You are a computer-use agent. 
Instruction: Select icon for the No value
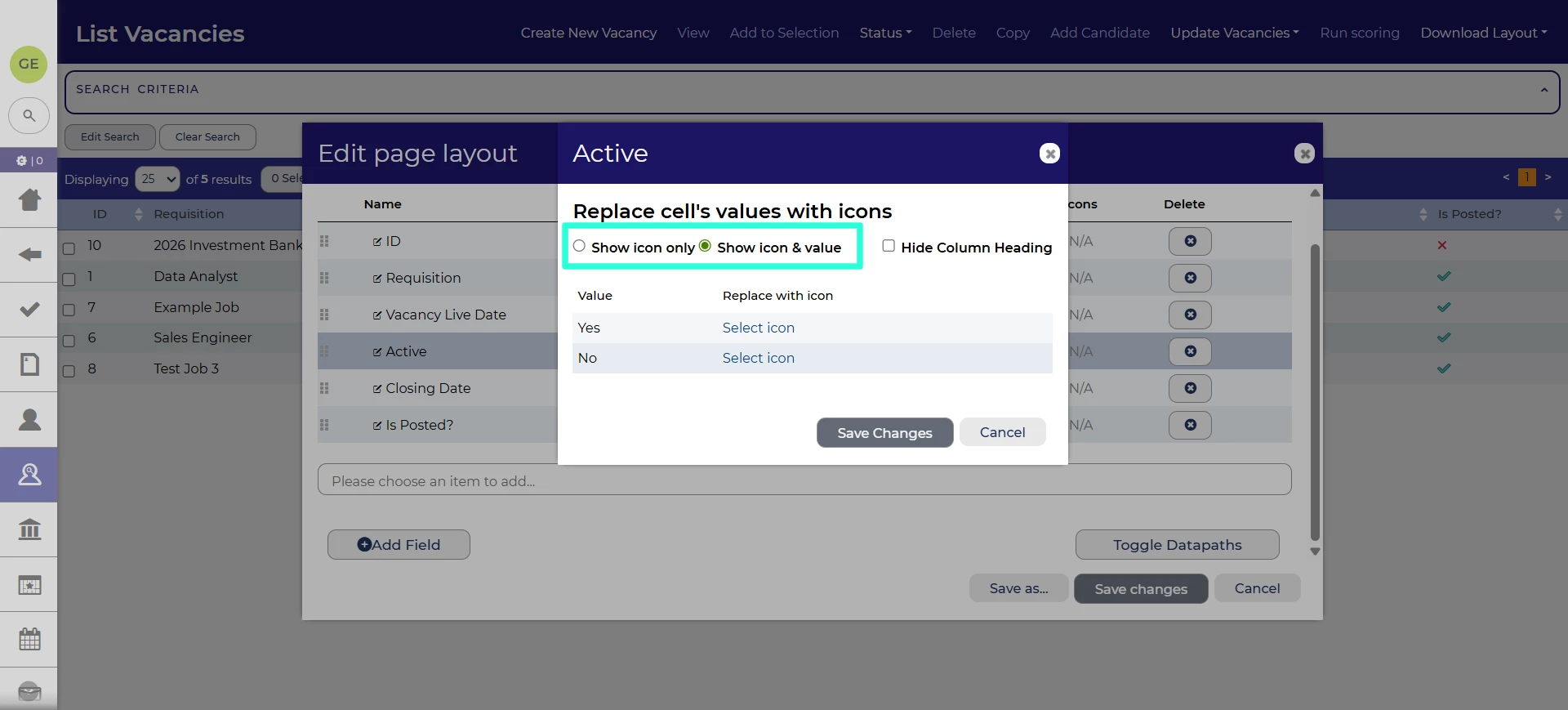758,358
